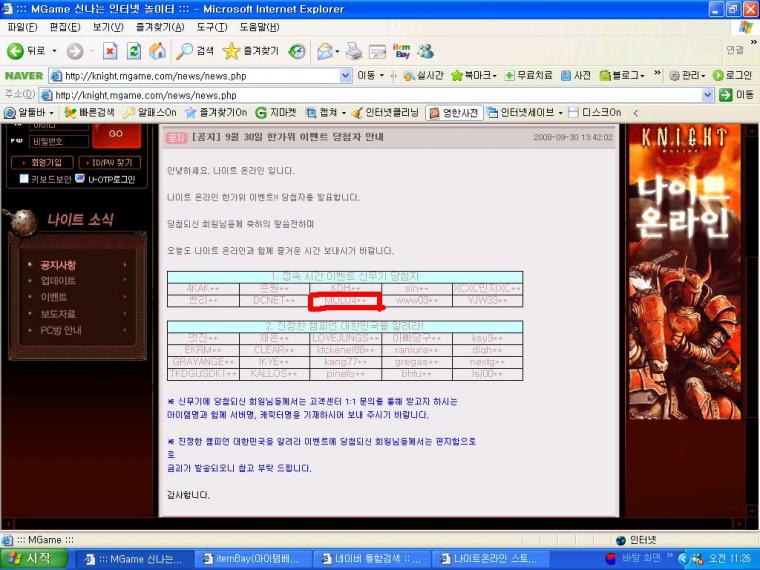Viewport: 760px width, 570px height.
Task: Click in the 비밀번호 password field
Action: (x=59, y=142)
